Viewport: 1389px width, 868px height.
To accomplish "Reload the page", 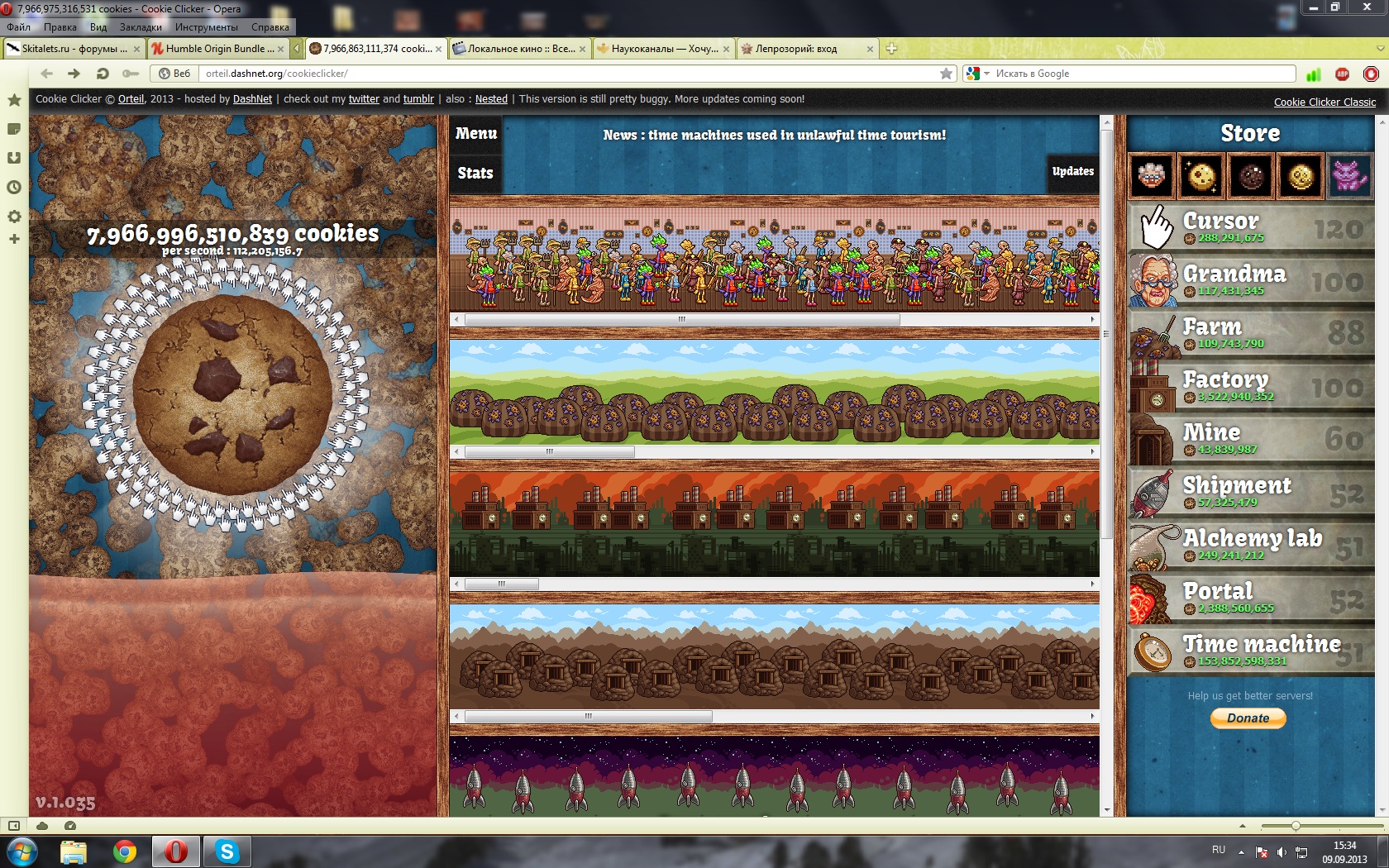I will pyautogui.click(x=103, y=74).
